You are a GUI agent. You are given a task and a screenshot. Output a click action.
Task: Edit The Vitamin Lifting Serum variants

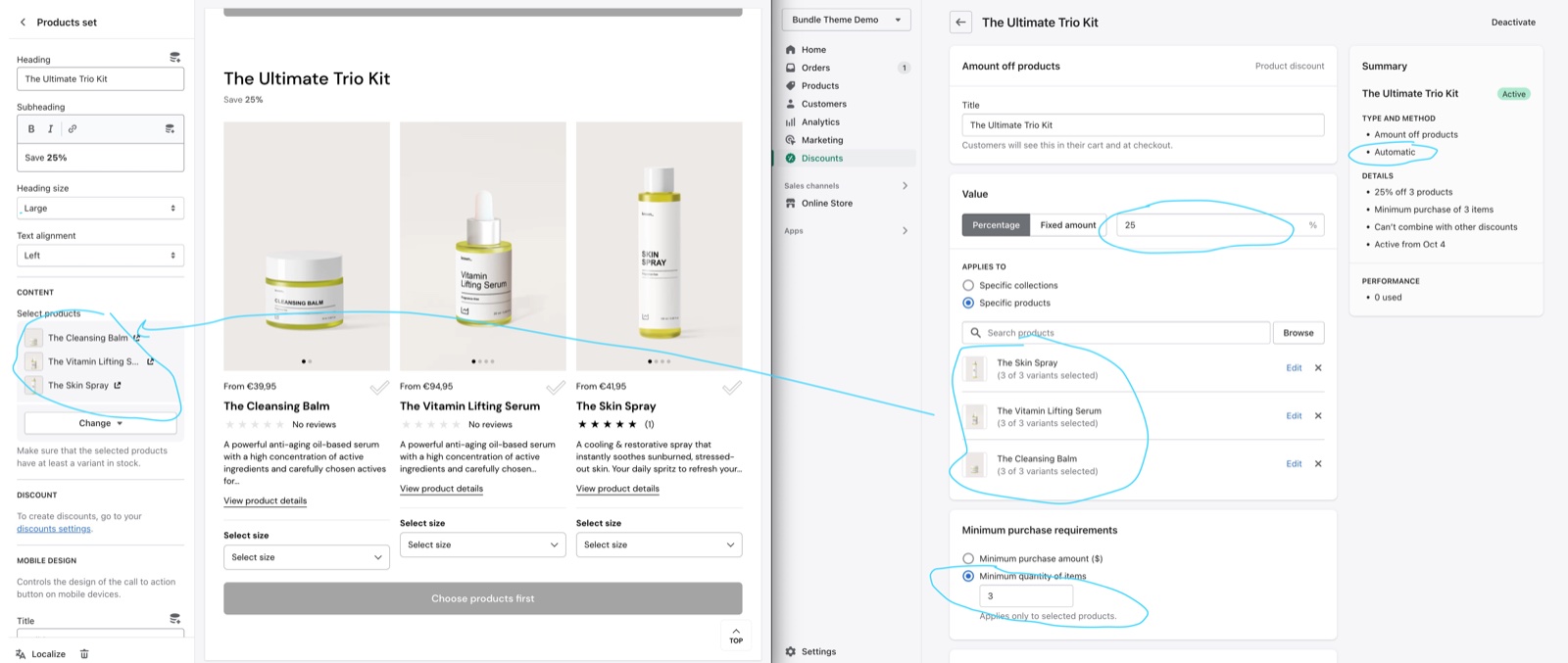(1294, 416)
